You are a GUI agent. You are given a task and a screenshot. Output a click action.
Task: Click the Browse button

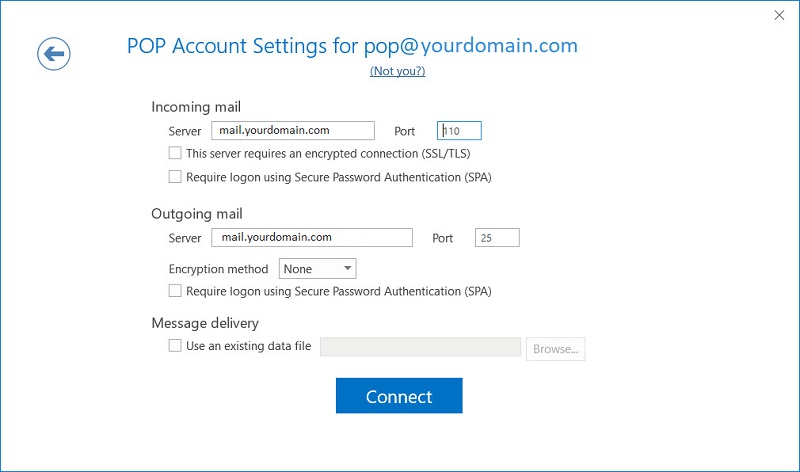[x=555, y=348]
